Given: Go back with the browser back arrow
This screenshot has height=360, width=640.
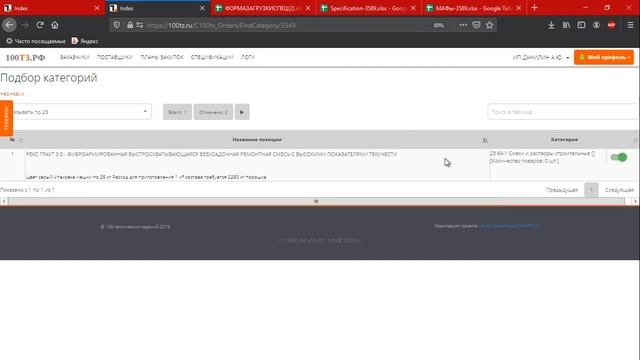Looking at the screenshot, I should tap(9, 25).
